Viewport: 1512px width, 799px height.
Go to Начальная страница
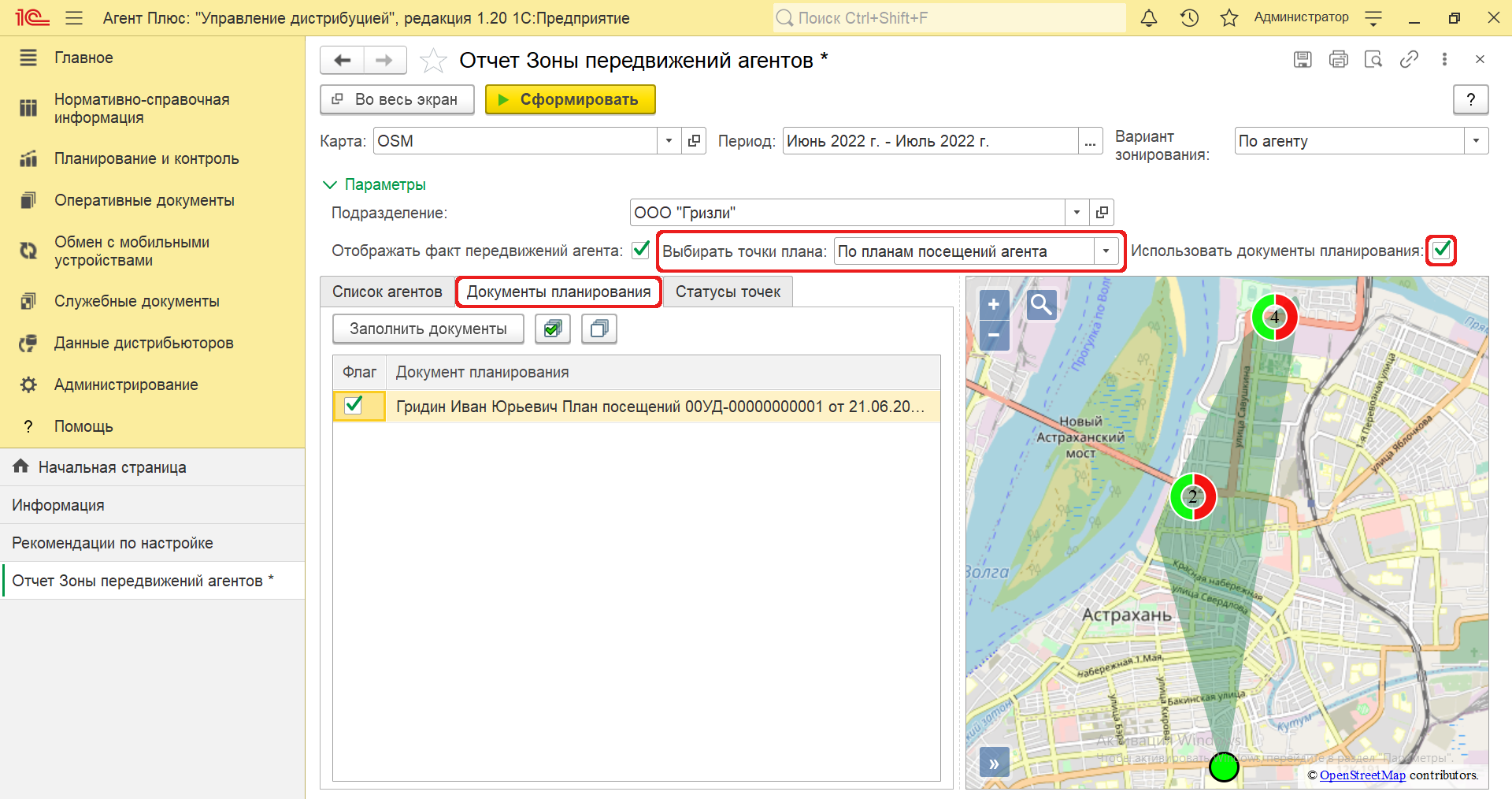click(x=113, y=467)
